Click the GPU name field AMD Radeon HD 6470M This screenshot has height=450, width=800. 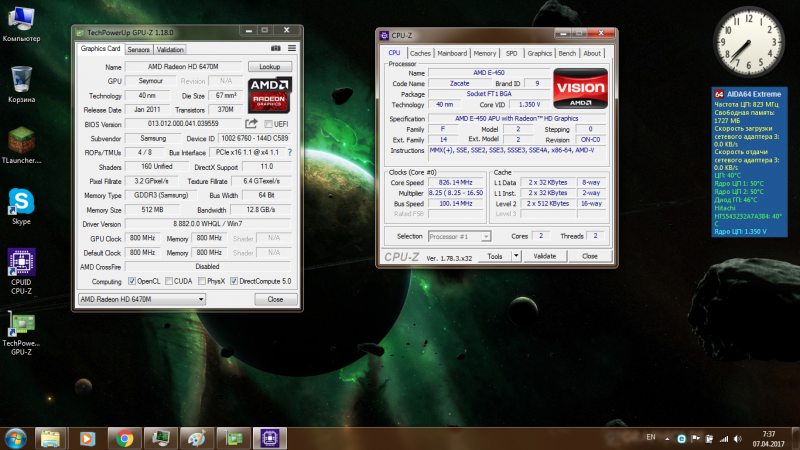point(183,67)
